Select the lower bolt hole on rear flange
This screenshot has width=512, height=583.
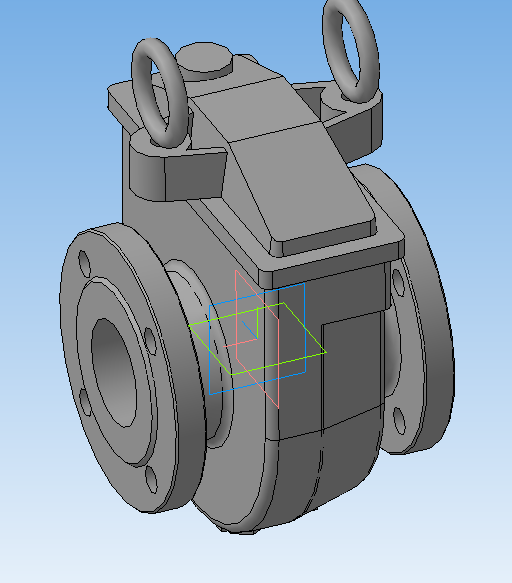click(399, 421)
